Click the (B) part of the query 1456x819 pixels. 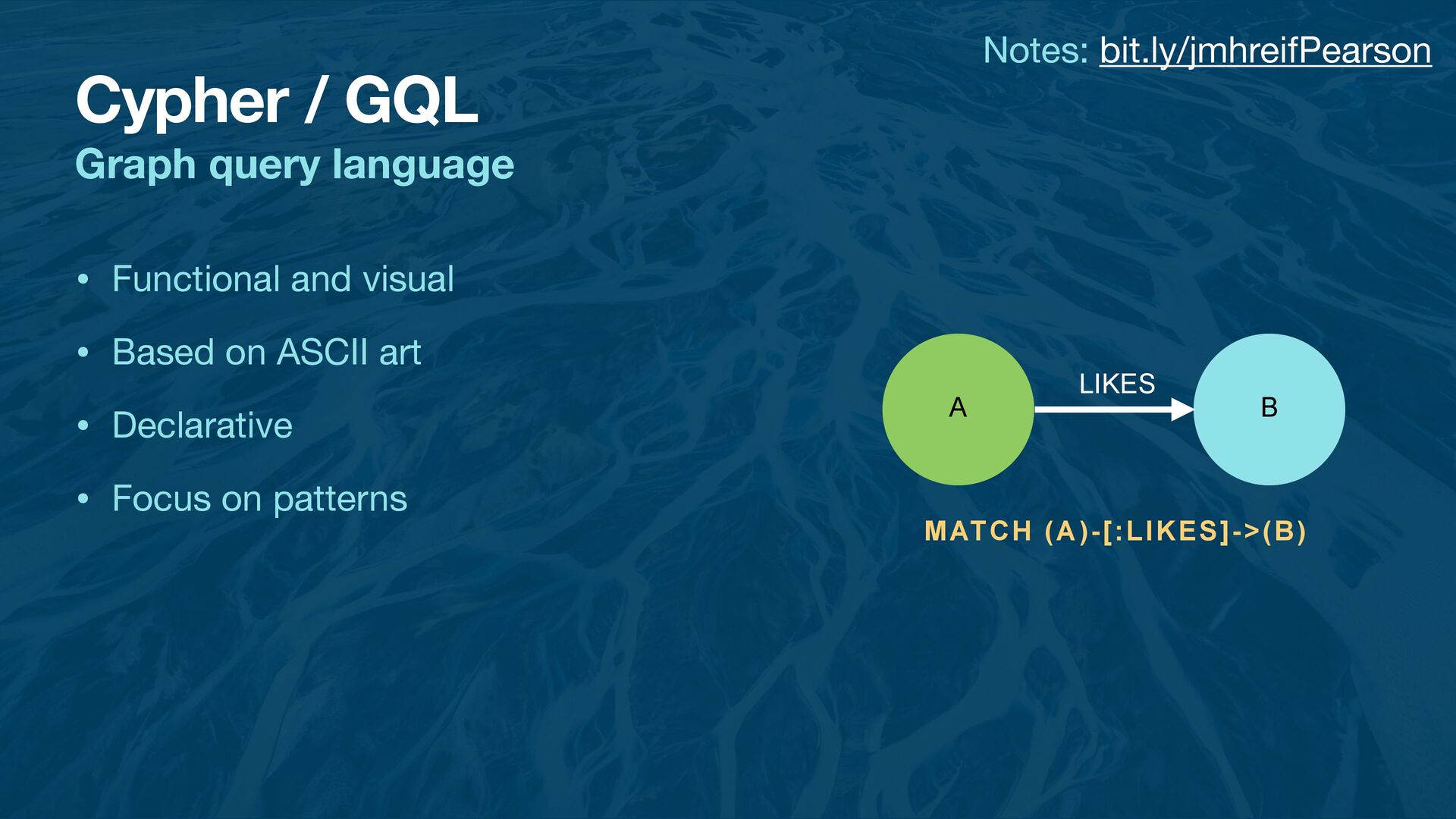1285,531
